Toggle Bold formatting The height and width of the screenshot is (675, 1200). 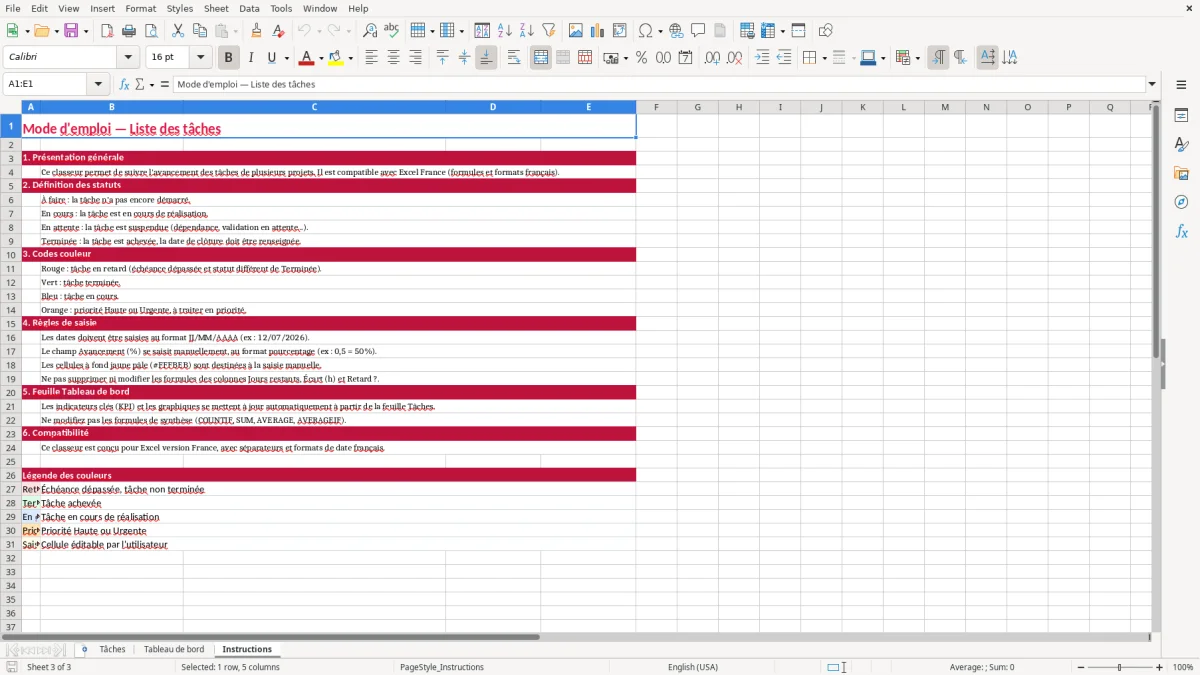pos(229,58)
